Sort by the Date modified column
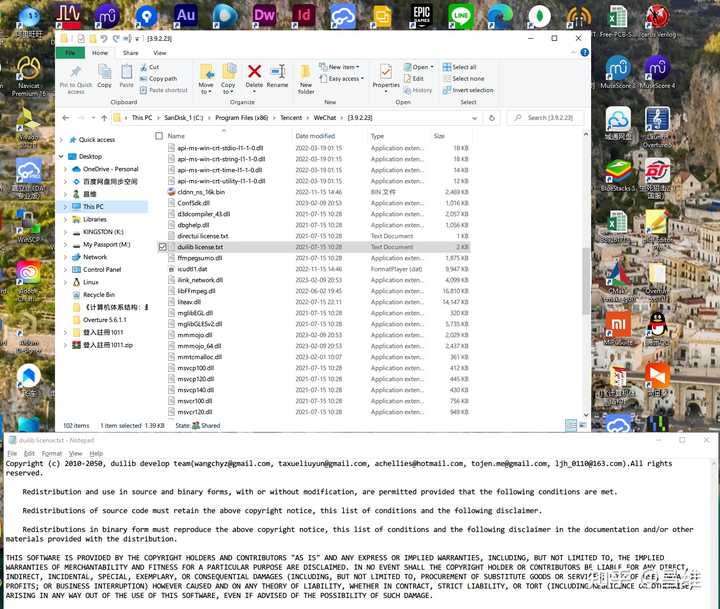The image size is (720, 609). [x=315, y=136]
